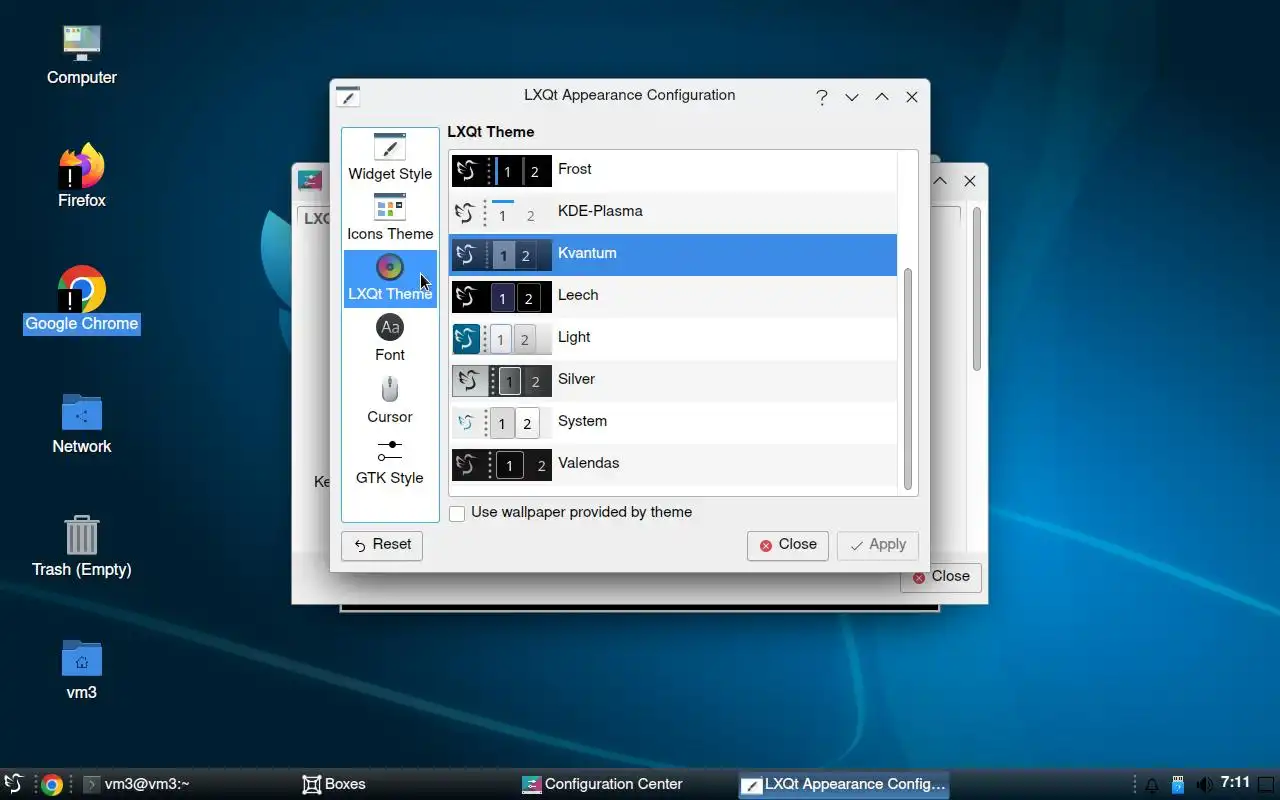Open the notifications bell in tray

click(1152, 785)
